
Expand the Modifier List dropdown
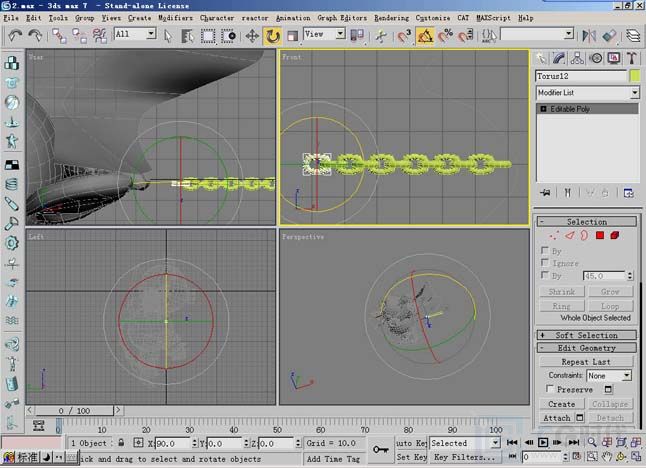pos(587,93)
